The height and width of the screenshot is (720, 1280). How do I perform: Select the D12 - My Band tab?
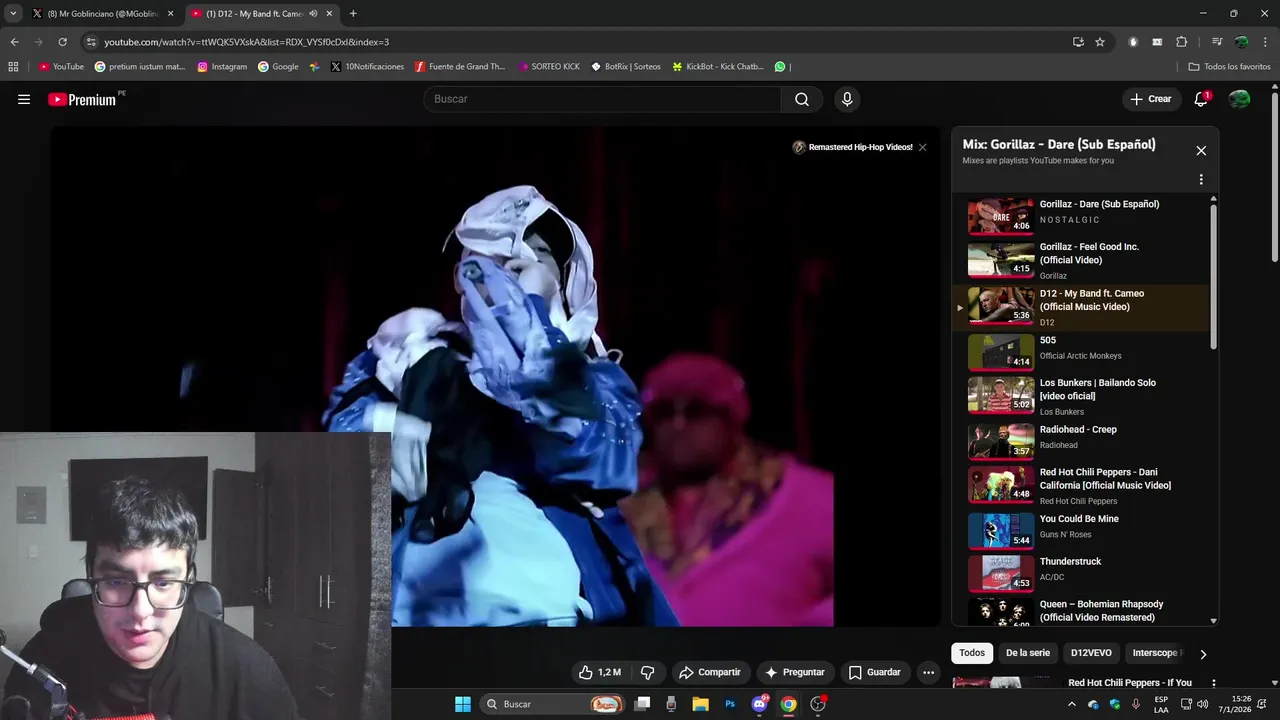click(255, 14)
